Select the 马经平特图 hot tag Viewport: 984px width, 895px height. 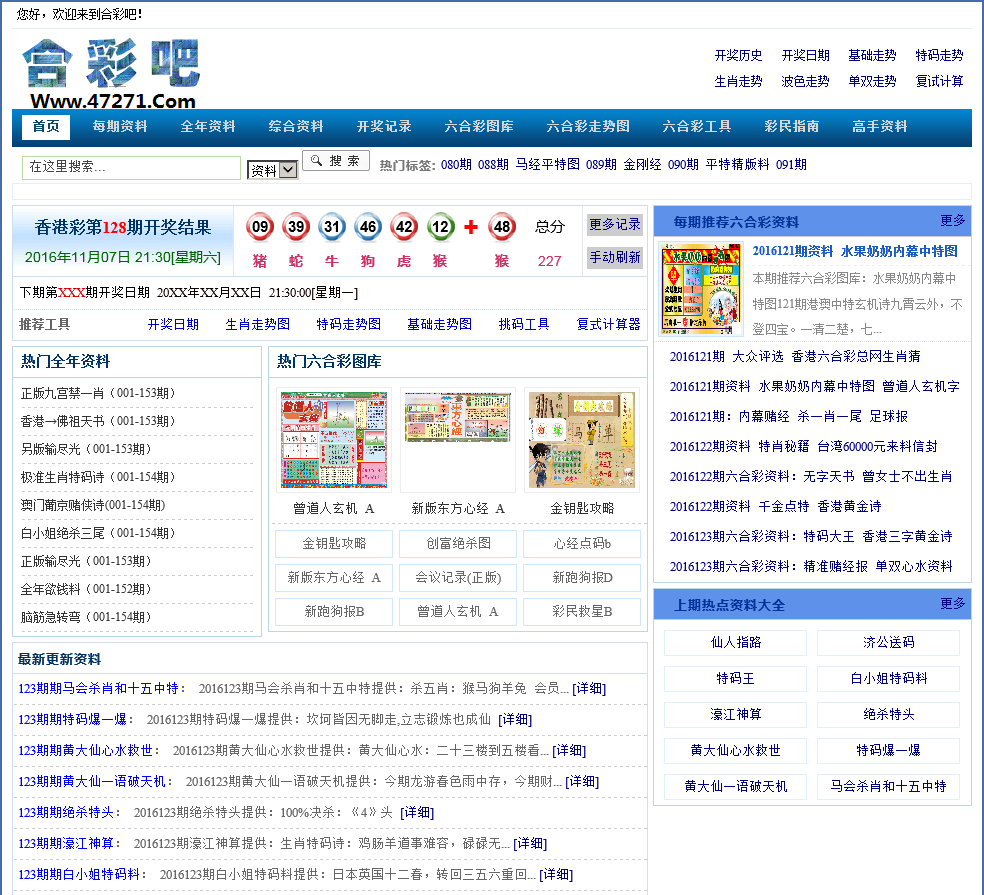pos(548,164)
